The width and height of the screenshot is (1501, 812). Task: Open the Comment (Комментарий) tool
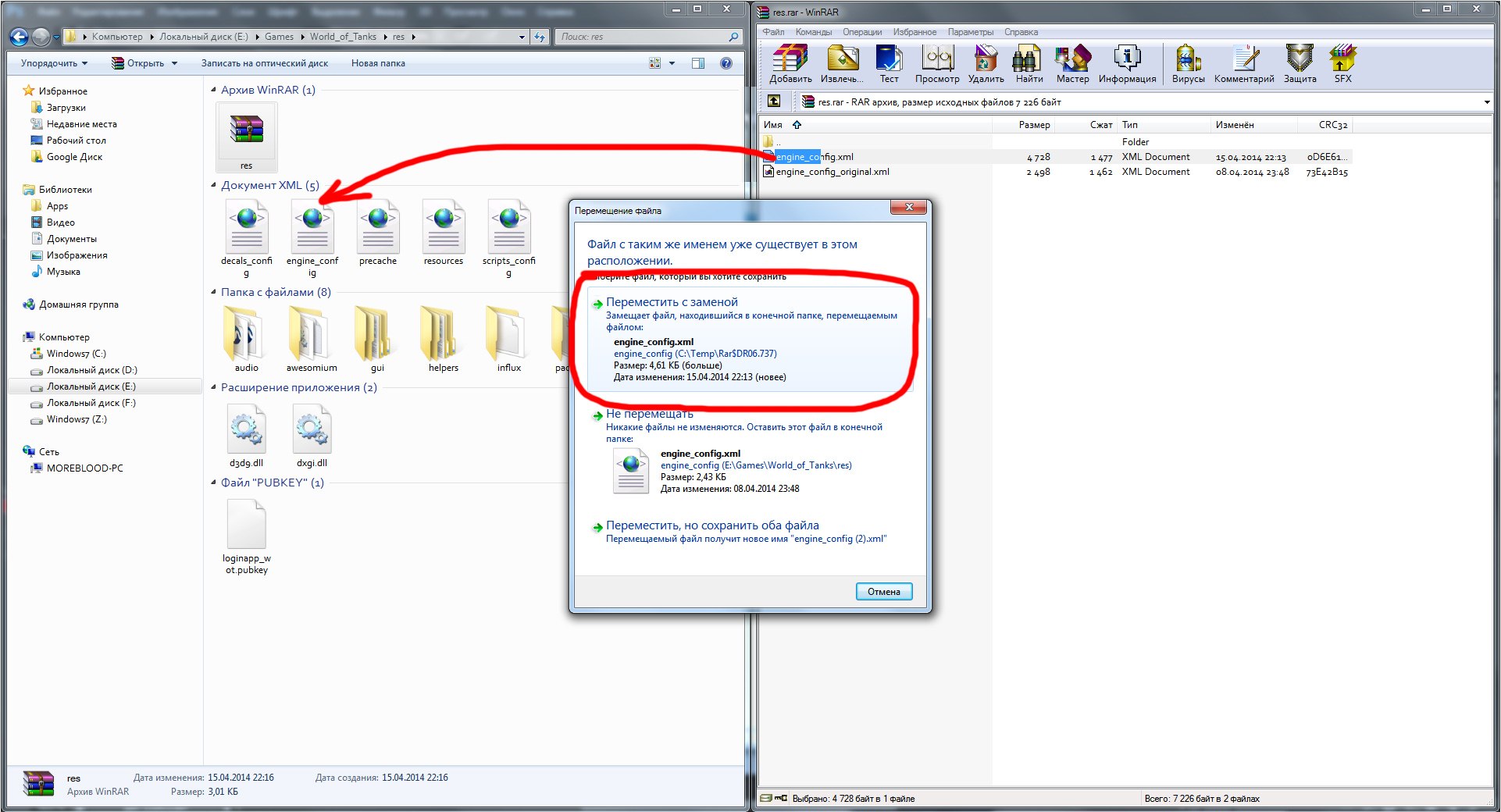pos(1244,64)
